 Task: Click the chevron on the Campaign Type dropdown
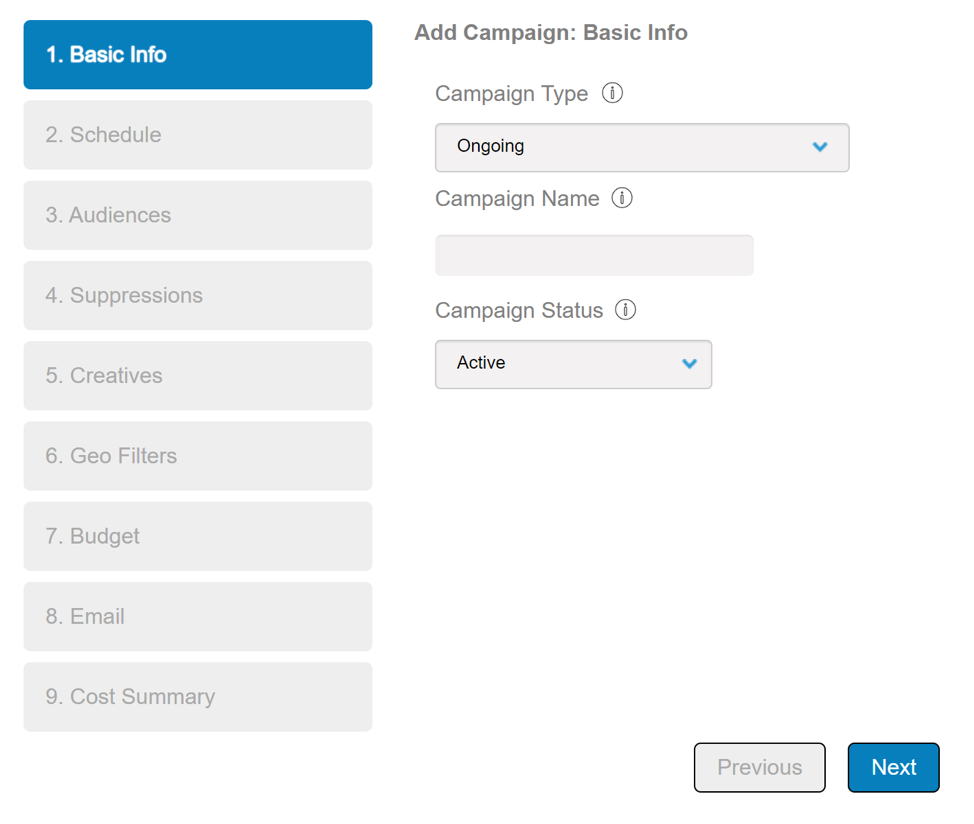tap(820, 147)
